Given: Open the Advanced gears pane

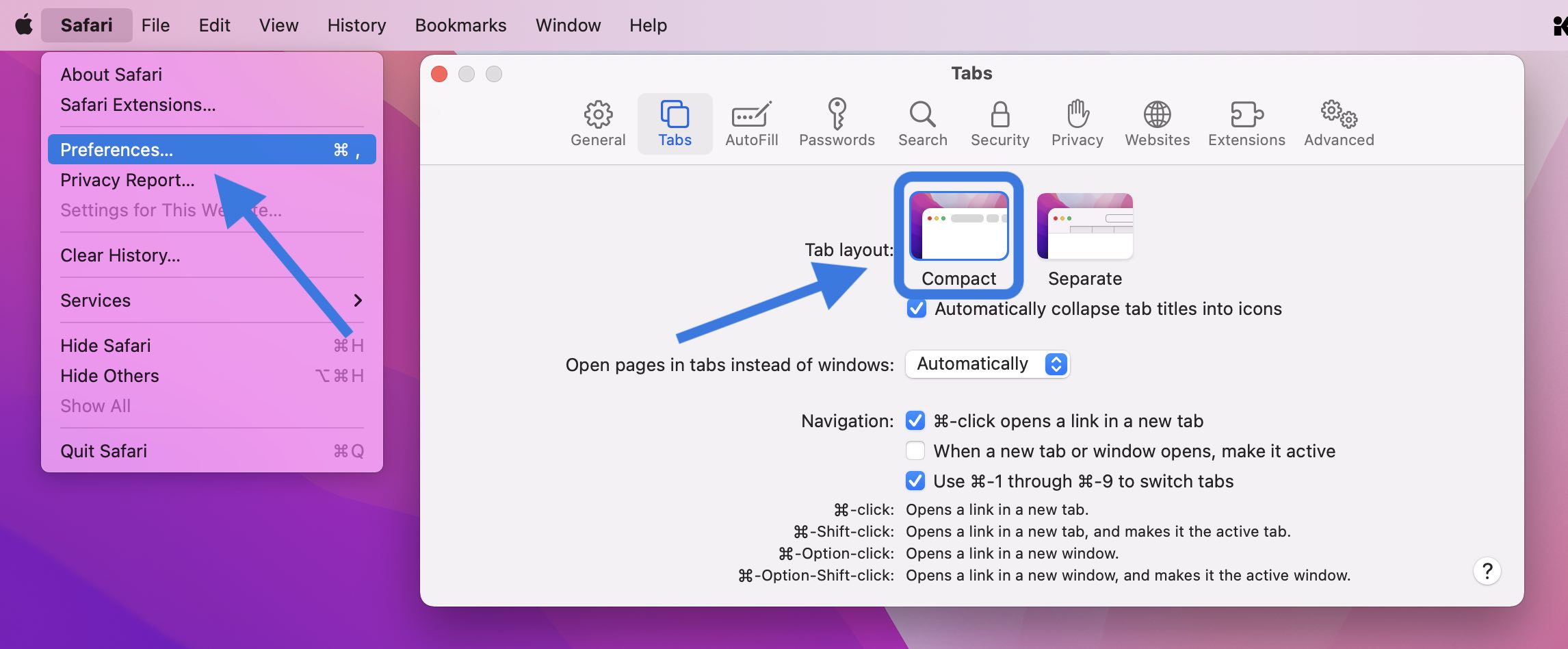Looking at the screenshot, I should coord(1338,124).
